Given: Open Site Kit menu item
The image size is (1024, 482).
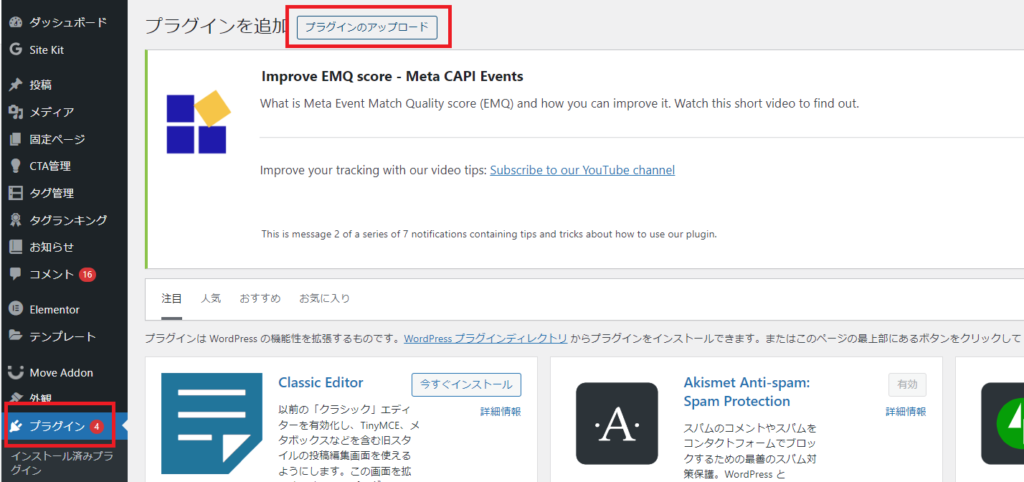Looking at the screenshot, I should pyautogui.click(x=46, y=50).
